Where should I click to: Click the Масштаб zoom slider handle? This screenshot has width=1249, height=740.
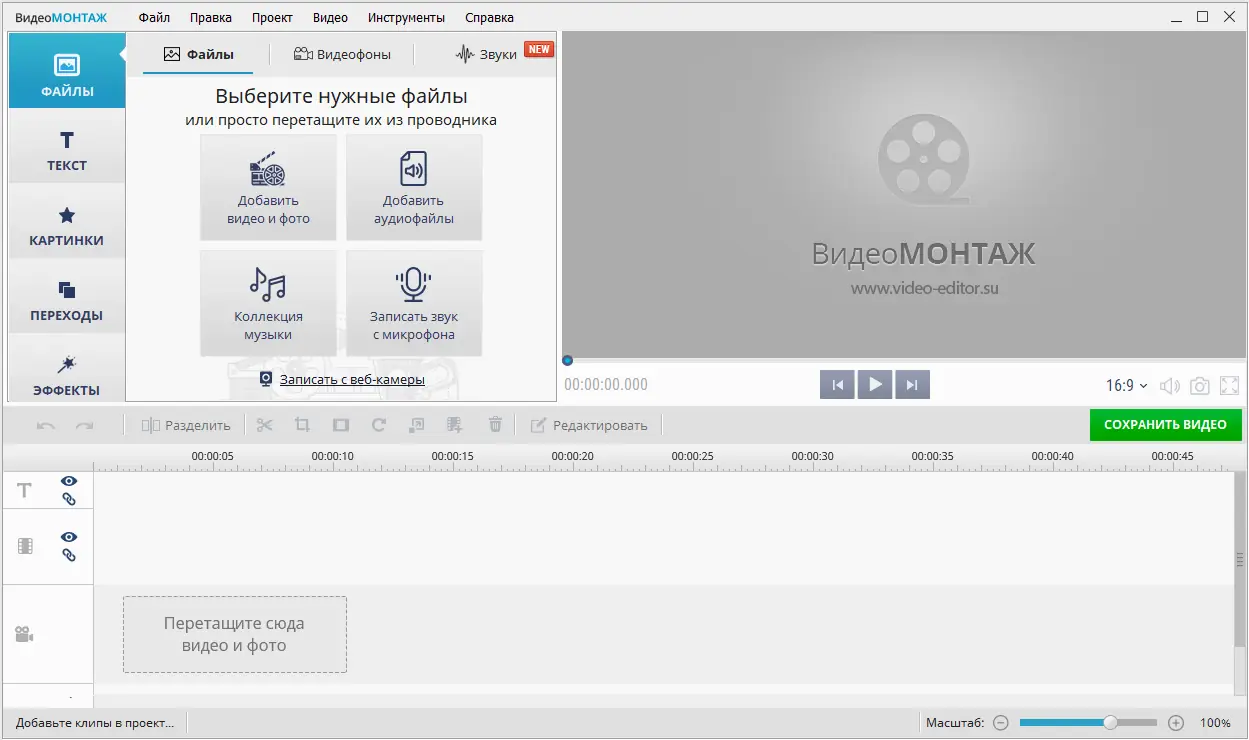pyautogui.click(x=1110, y=722)
